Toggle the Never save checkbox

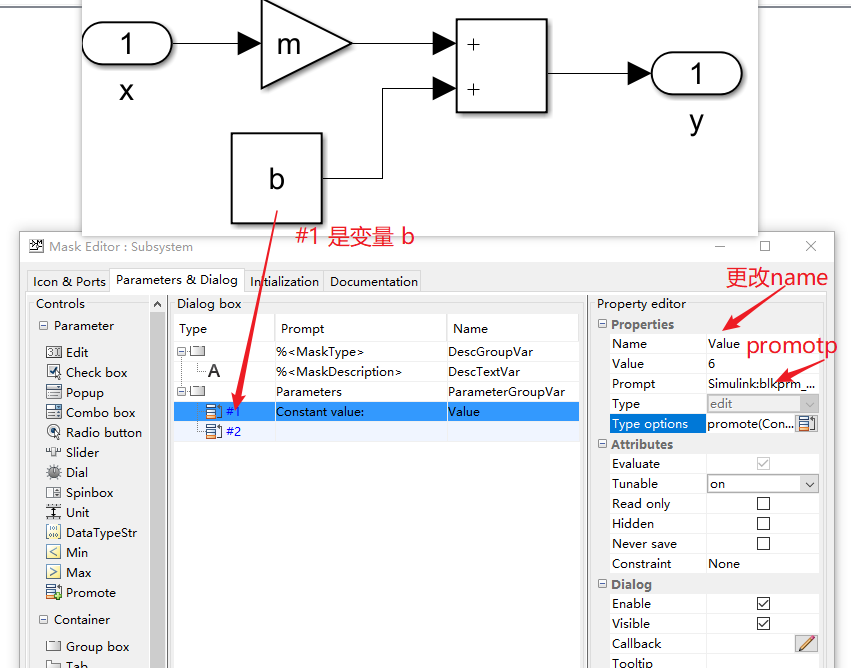coord(763,544)
